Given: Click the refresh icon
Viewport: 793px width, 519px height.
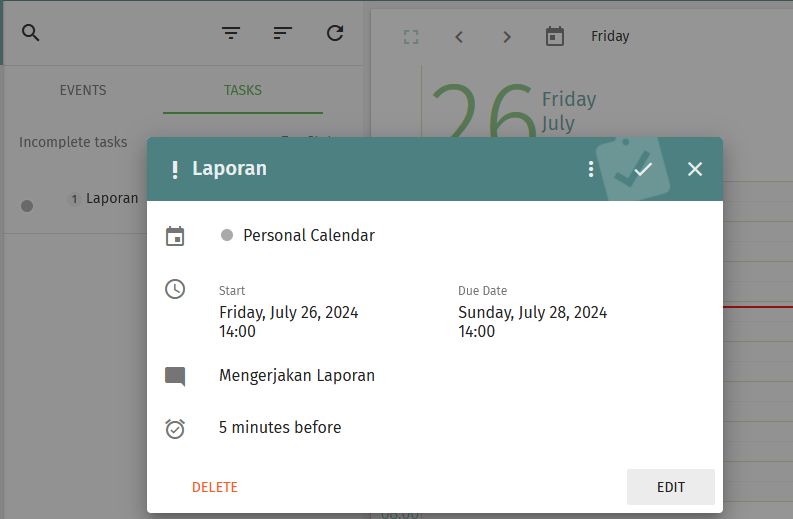Looking at the screenshot, I should [x=335, y=33].
